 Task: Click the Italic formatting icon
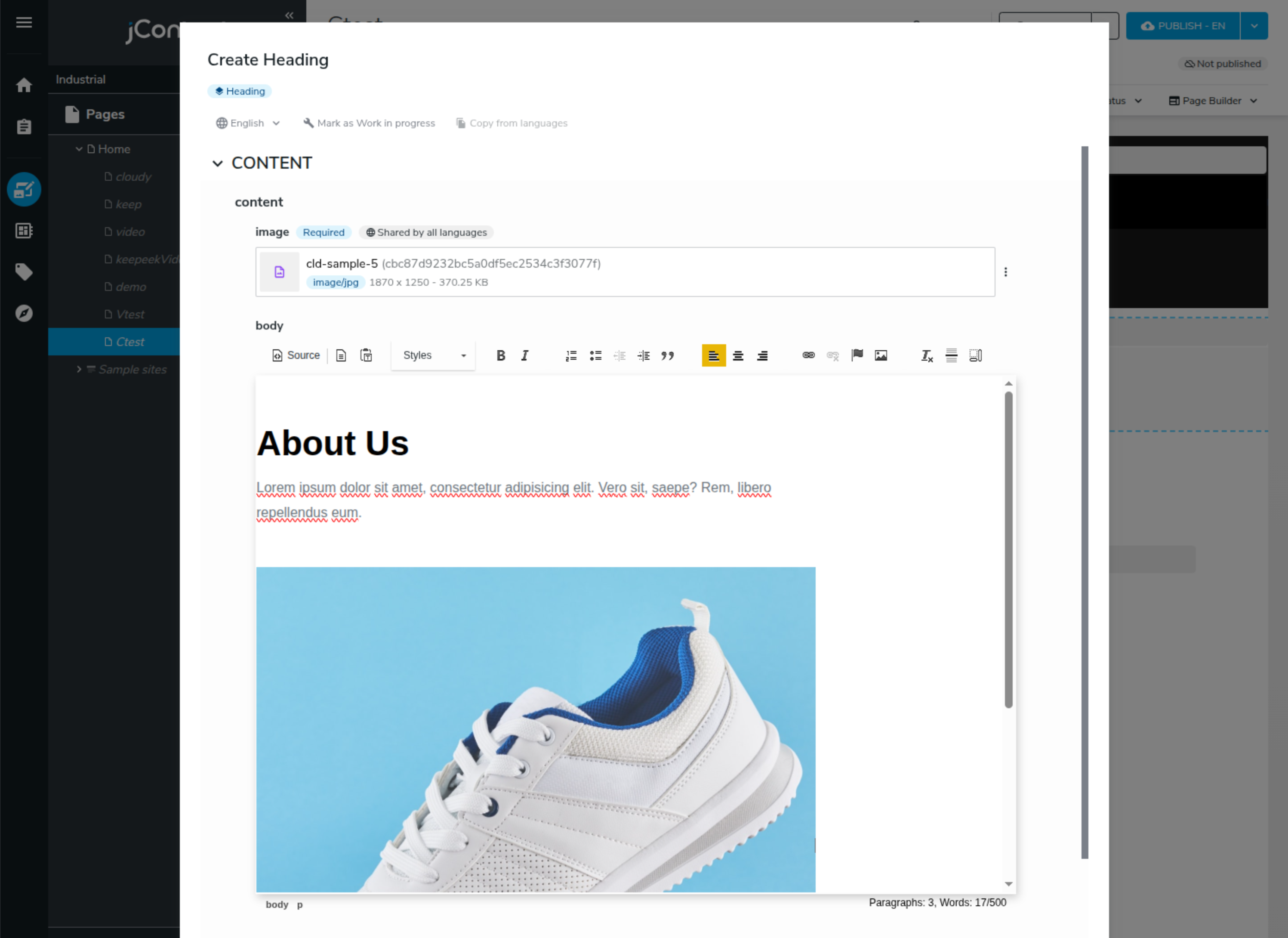point(525,356)
